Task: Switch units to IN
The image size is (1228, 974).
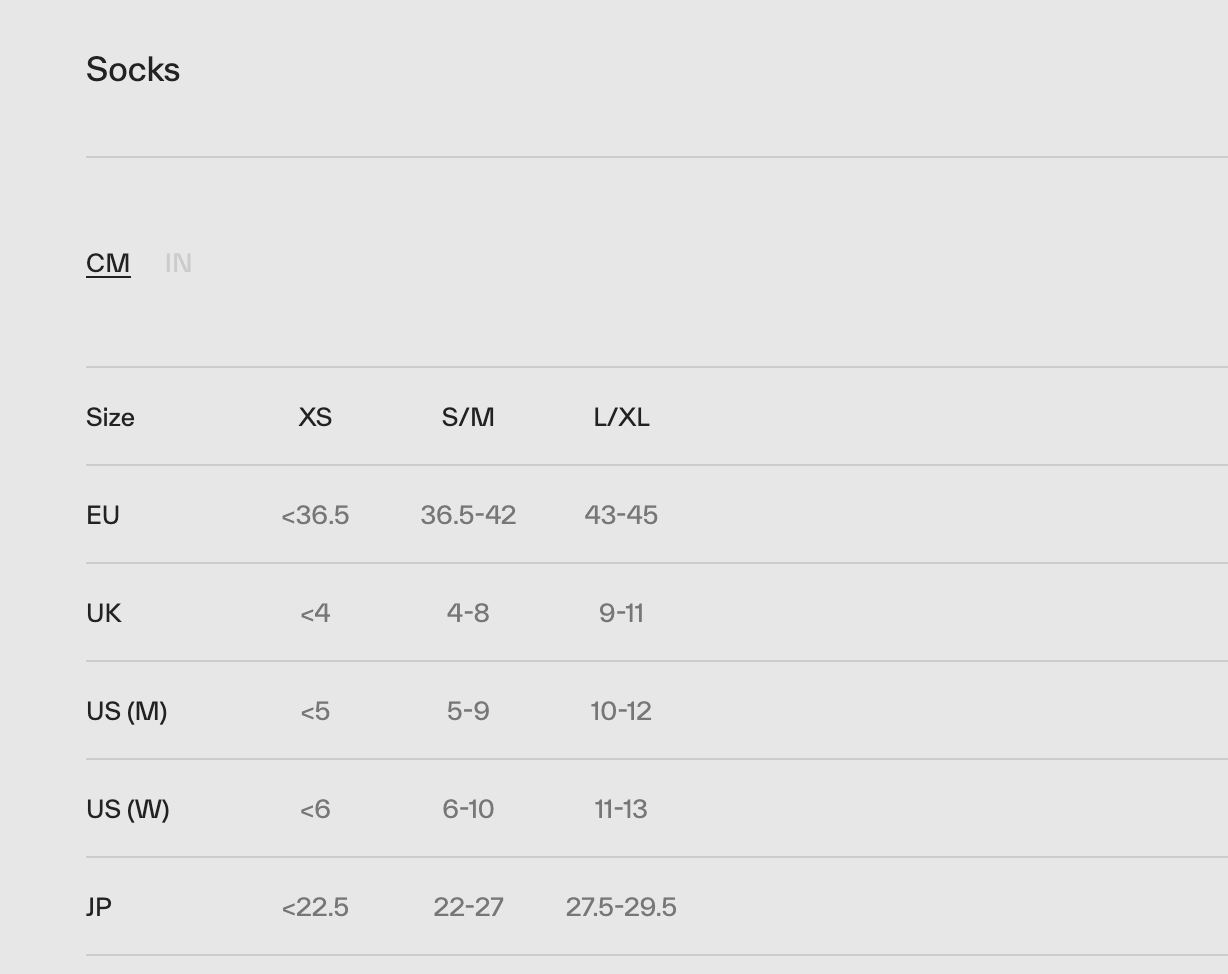Action: [178, 263]
